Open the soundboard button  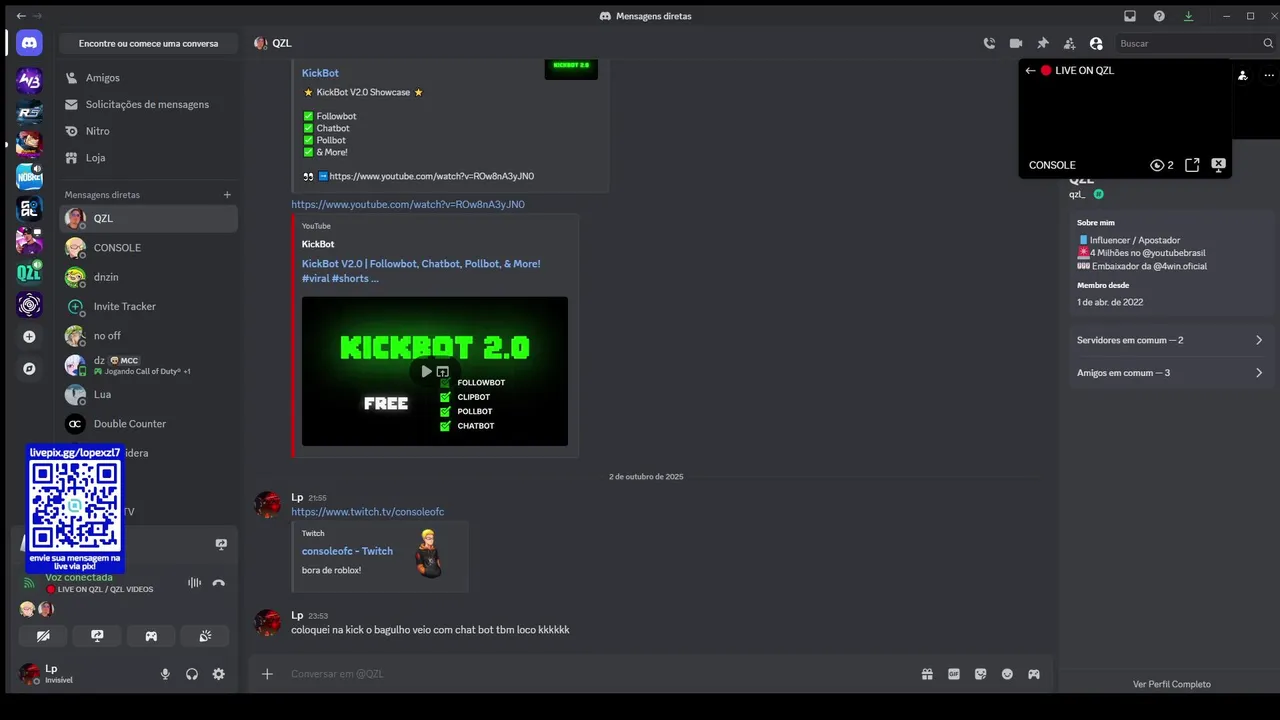(x=205, y=636)
